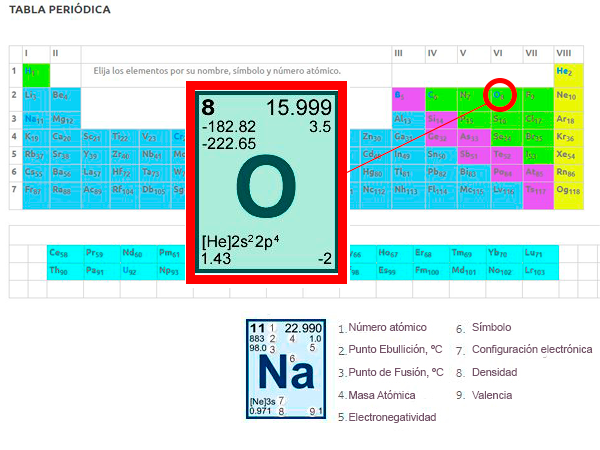
Task: Select Antimony Sb51 element
Action: pos(474,156)
